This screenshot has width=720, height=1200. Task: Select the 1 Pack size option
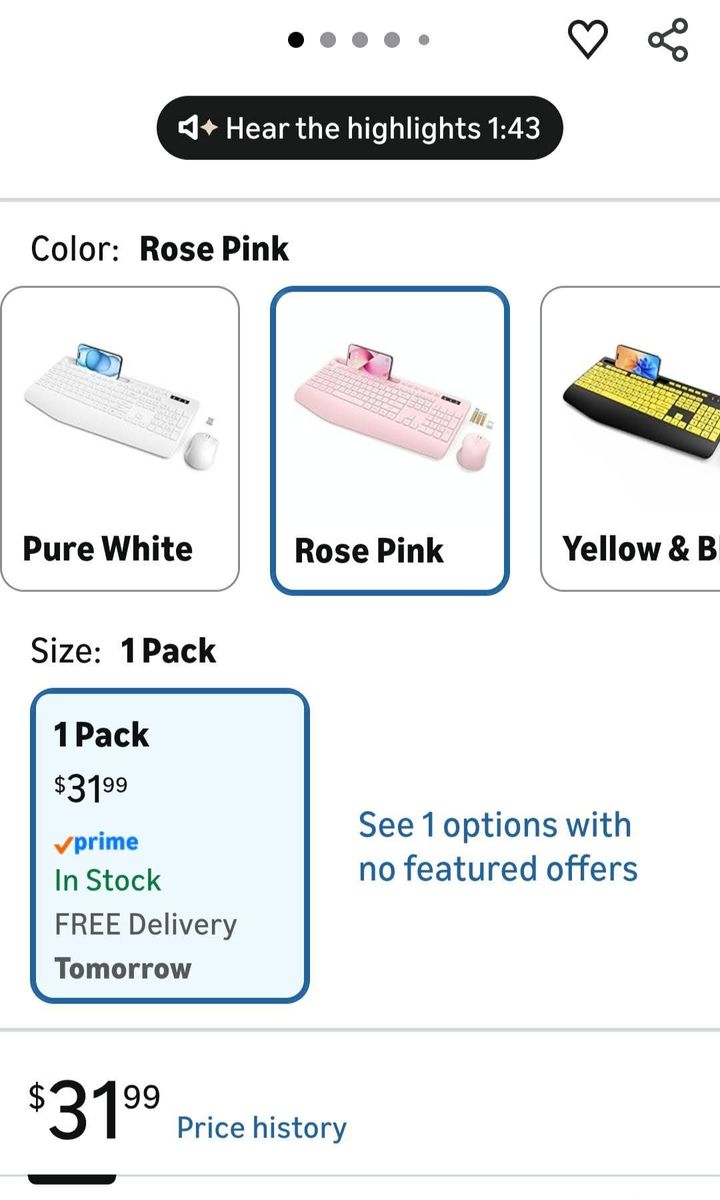[170, 846]
